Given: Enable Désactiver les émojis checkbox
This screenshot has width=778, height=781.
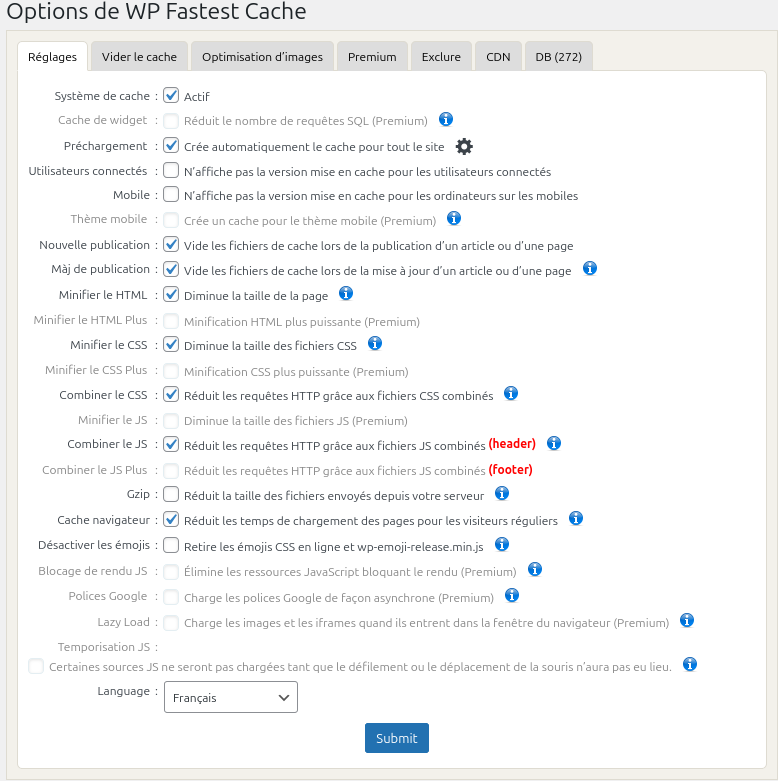Looking at the screenshot, I should point(171,545).
